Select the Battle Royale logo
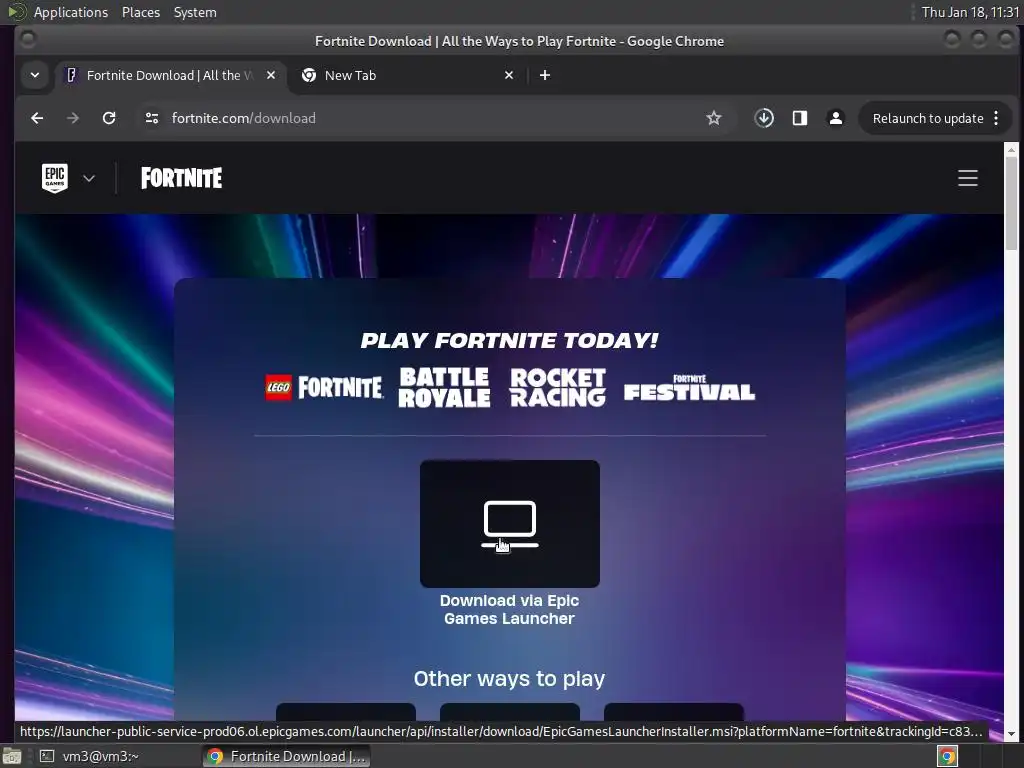The image size is (1024, 768). point(444,387)
